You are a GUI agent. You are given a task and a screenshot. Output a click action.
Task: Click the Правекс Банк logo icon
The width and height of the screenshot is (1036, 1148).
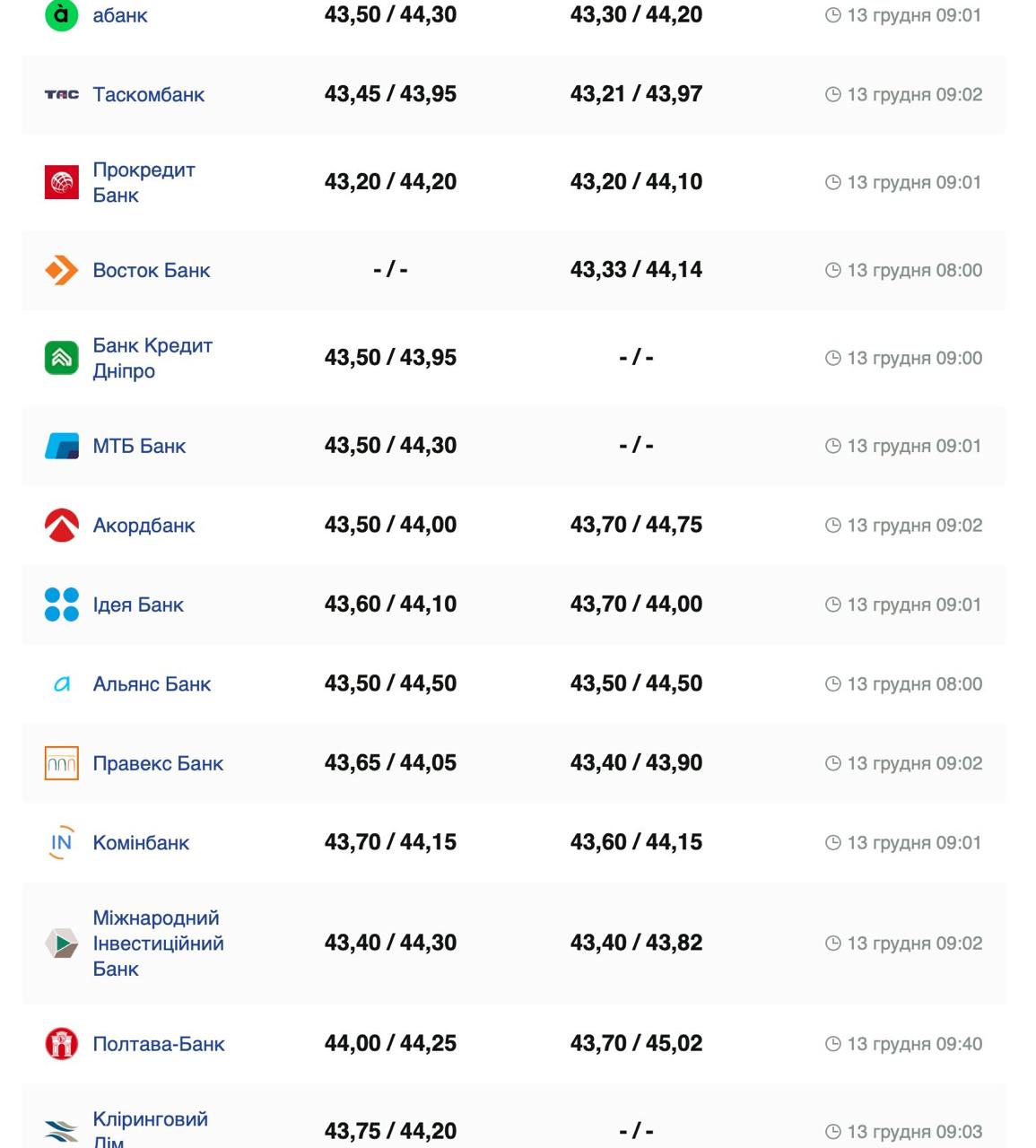coord(61,763)
